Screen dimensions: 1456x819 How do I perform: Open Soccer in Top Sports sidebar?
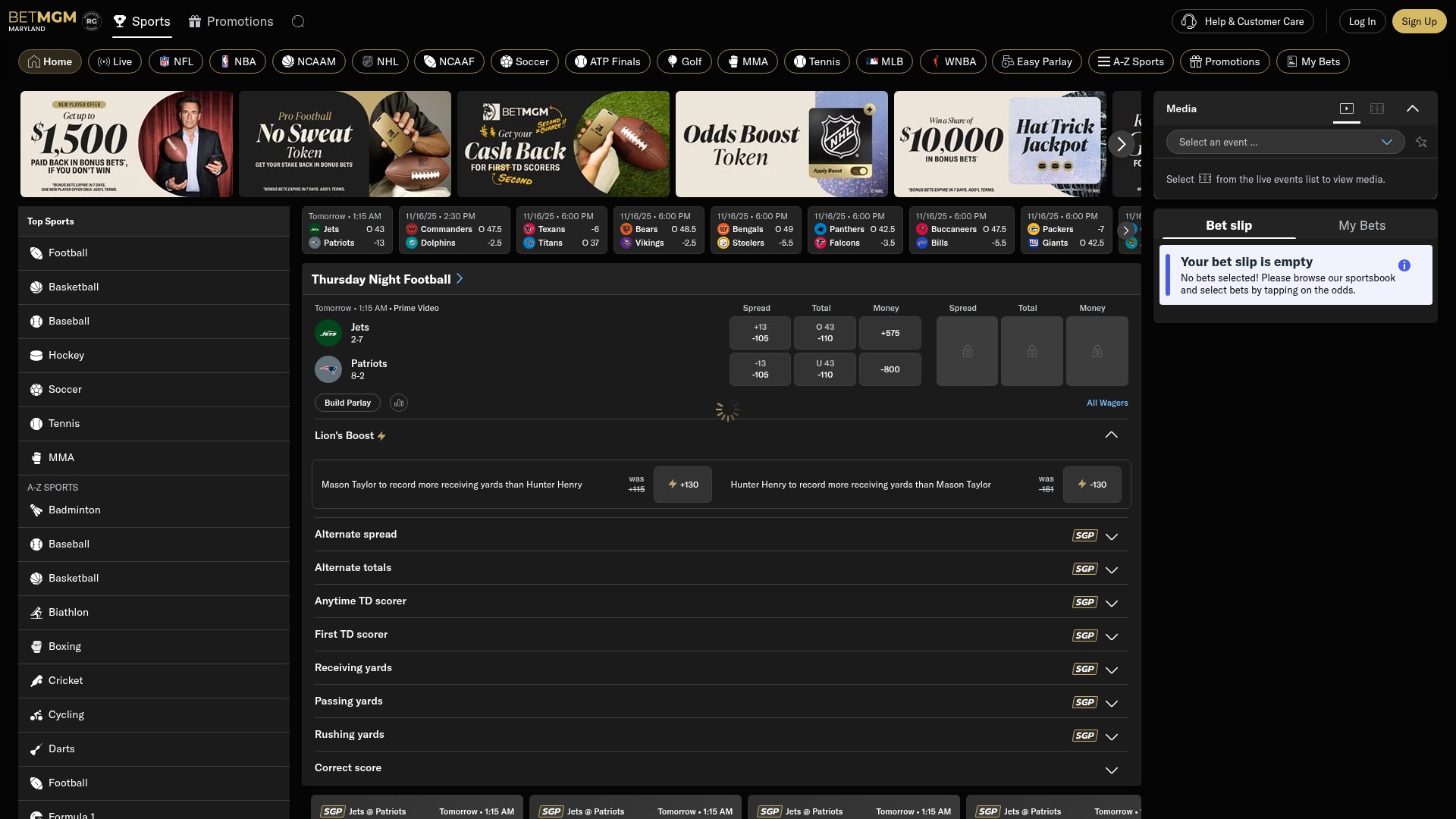[154, 390]
